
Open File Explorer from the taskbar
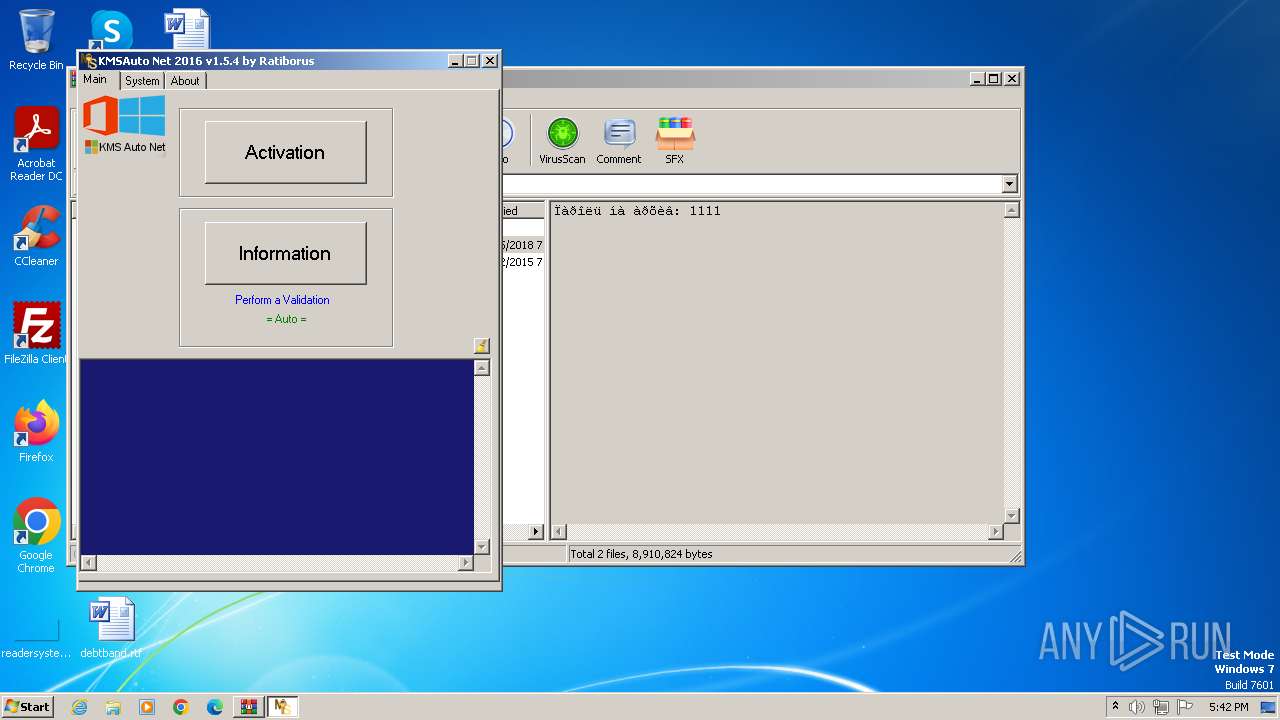click(113, 707)
